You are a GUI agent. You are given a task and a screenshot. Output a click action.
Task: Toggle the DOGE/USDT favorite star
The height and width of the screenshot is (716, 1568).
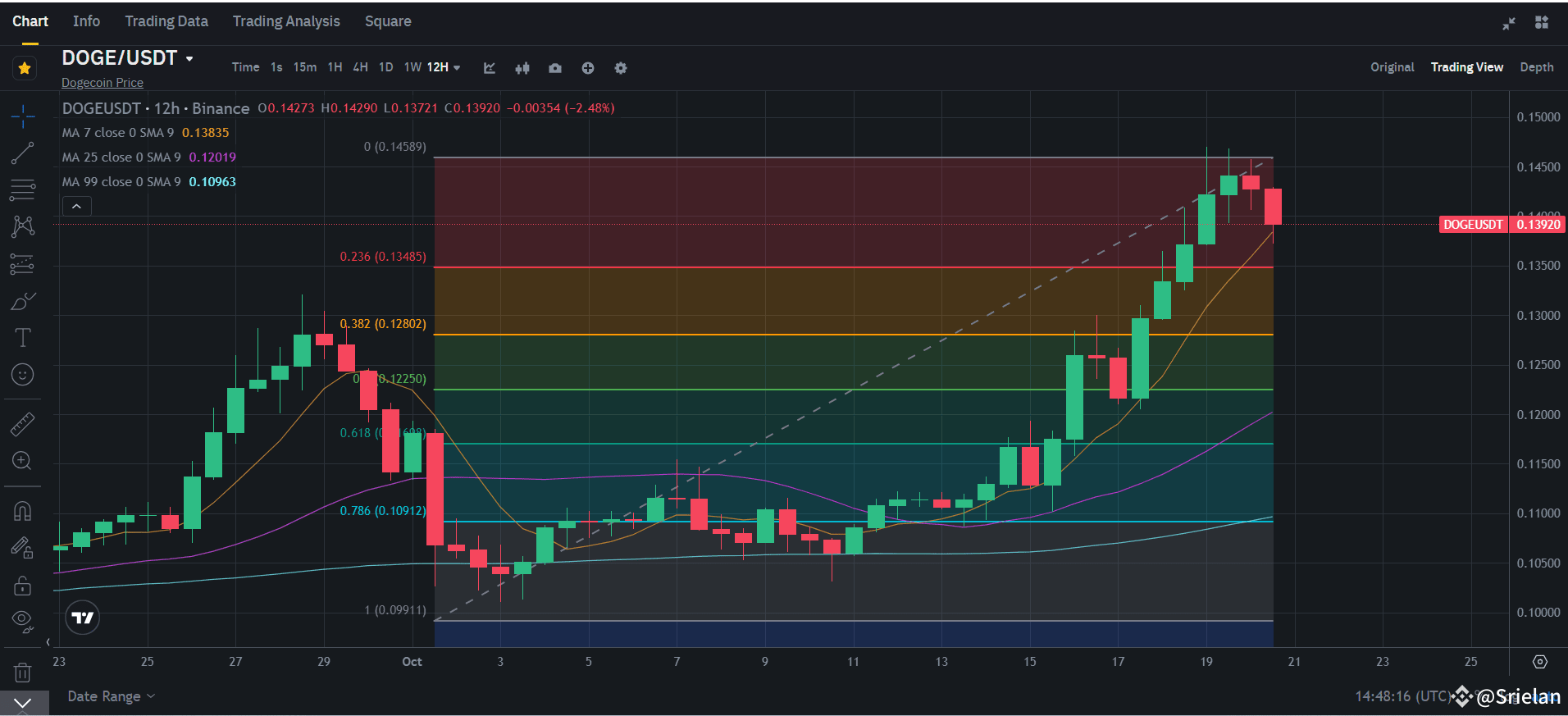pos(25,68)
